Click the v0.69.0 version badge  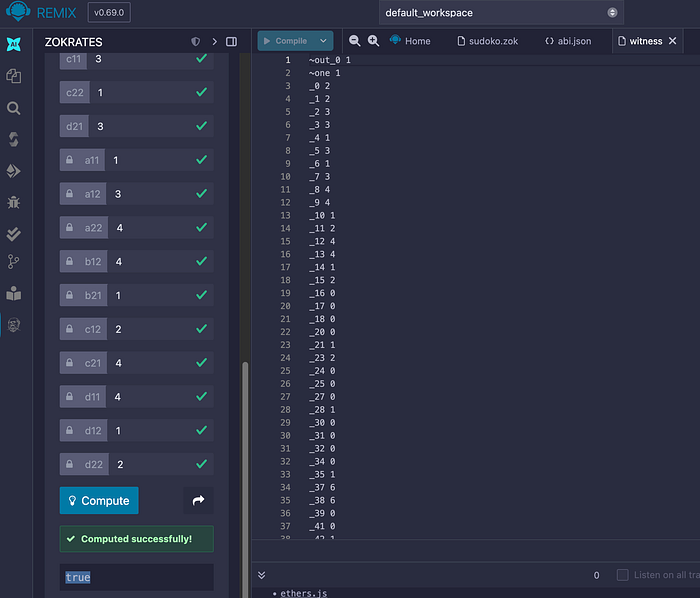pyautogui.click(x=109, y=12)
